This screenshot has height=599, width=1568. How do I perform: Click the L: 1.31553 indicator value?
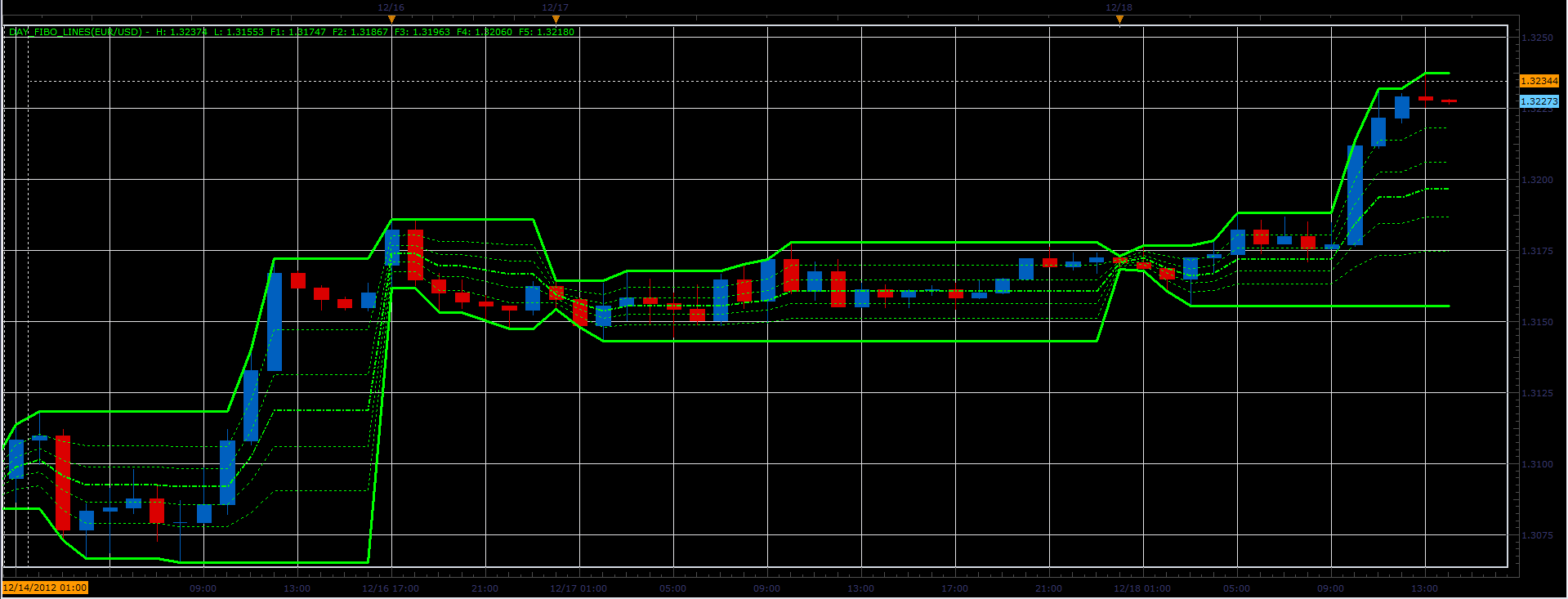239,32
